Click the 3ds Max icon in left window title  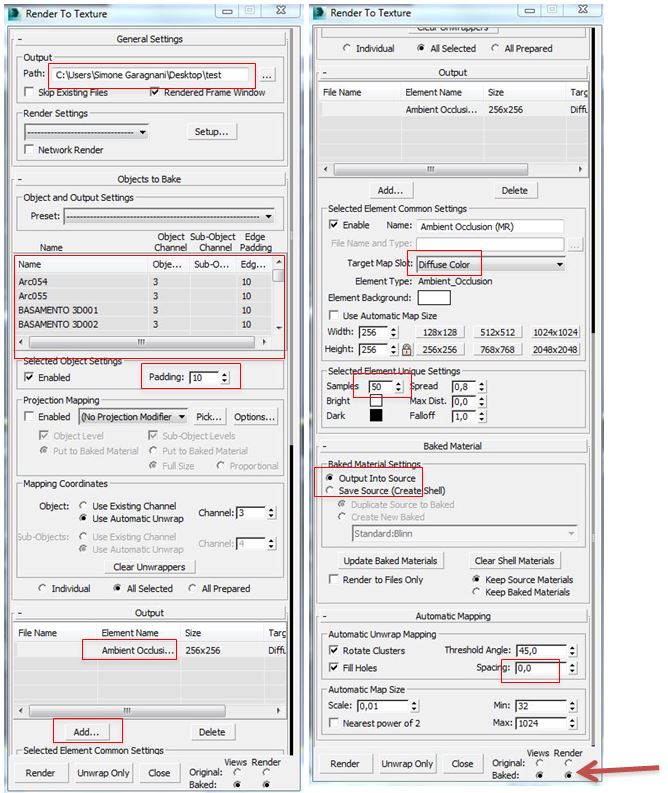click(x=15, y=14)
